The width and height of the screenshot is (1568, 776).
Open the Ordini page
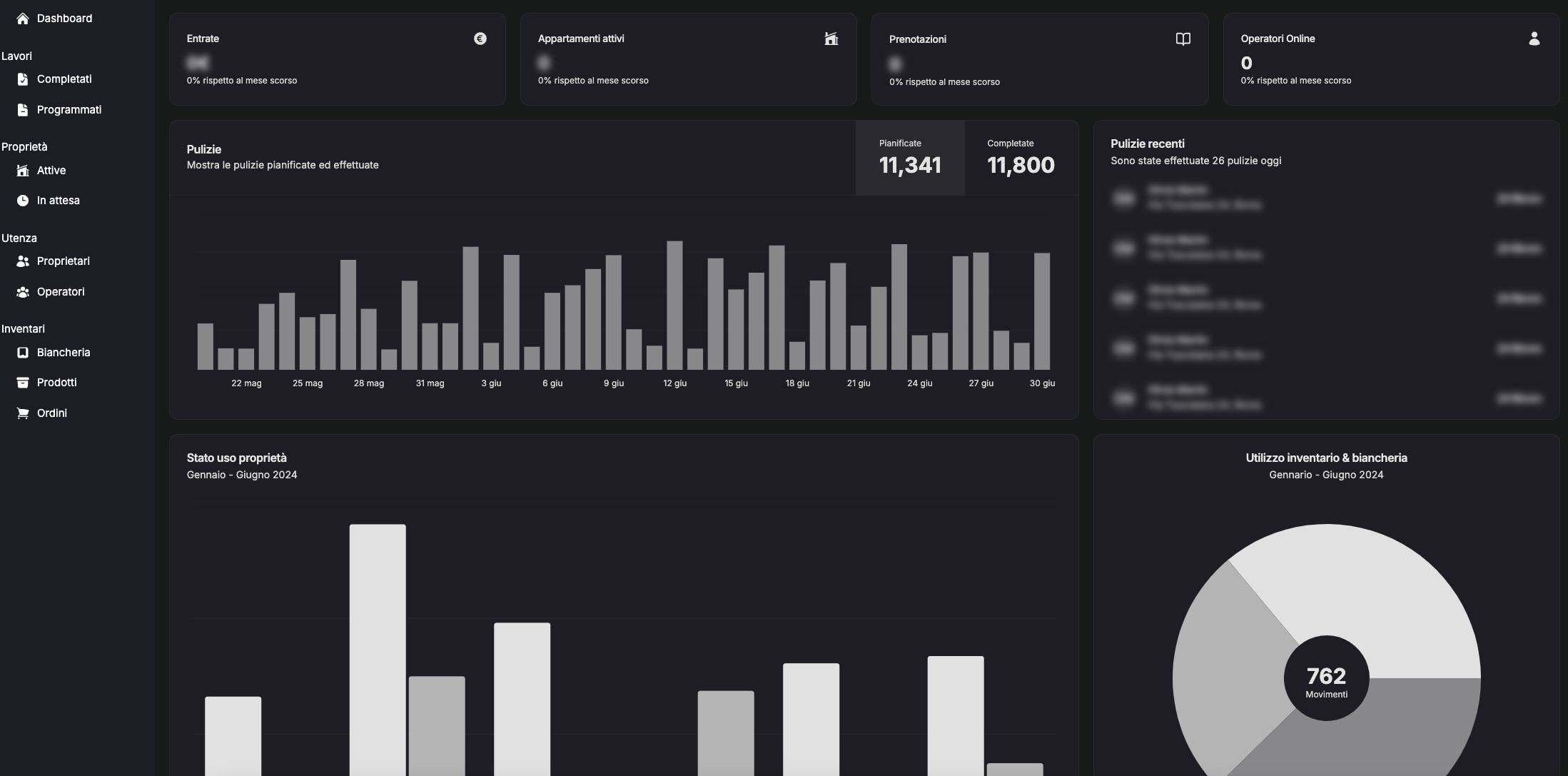pyautogui.click(x=52, y=413)
